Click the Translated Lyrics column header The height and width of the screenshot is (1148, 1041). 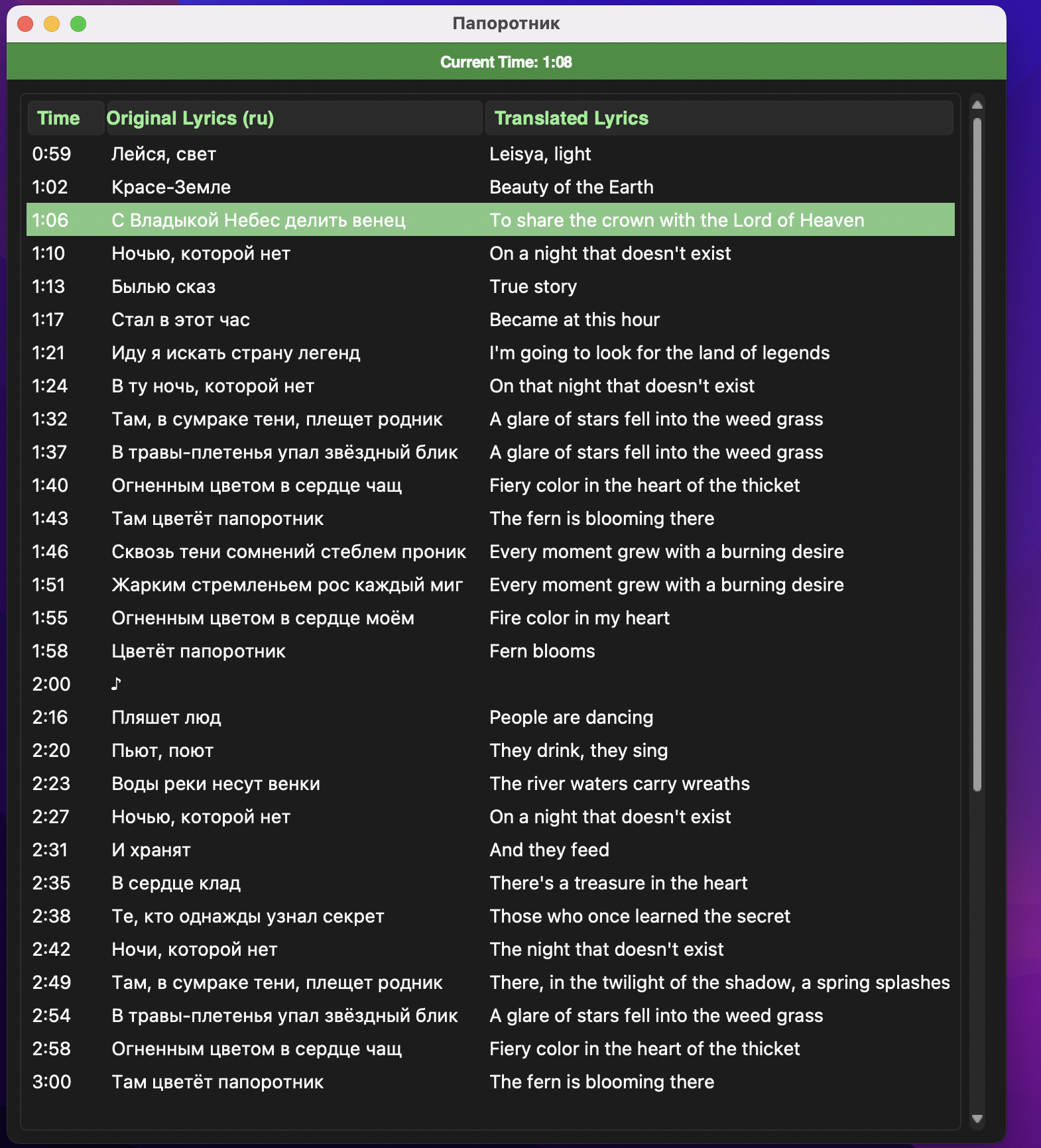pyautogui.click(x=719, y=118)
